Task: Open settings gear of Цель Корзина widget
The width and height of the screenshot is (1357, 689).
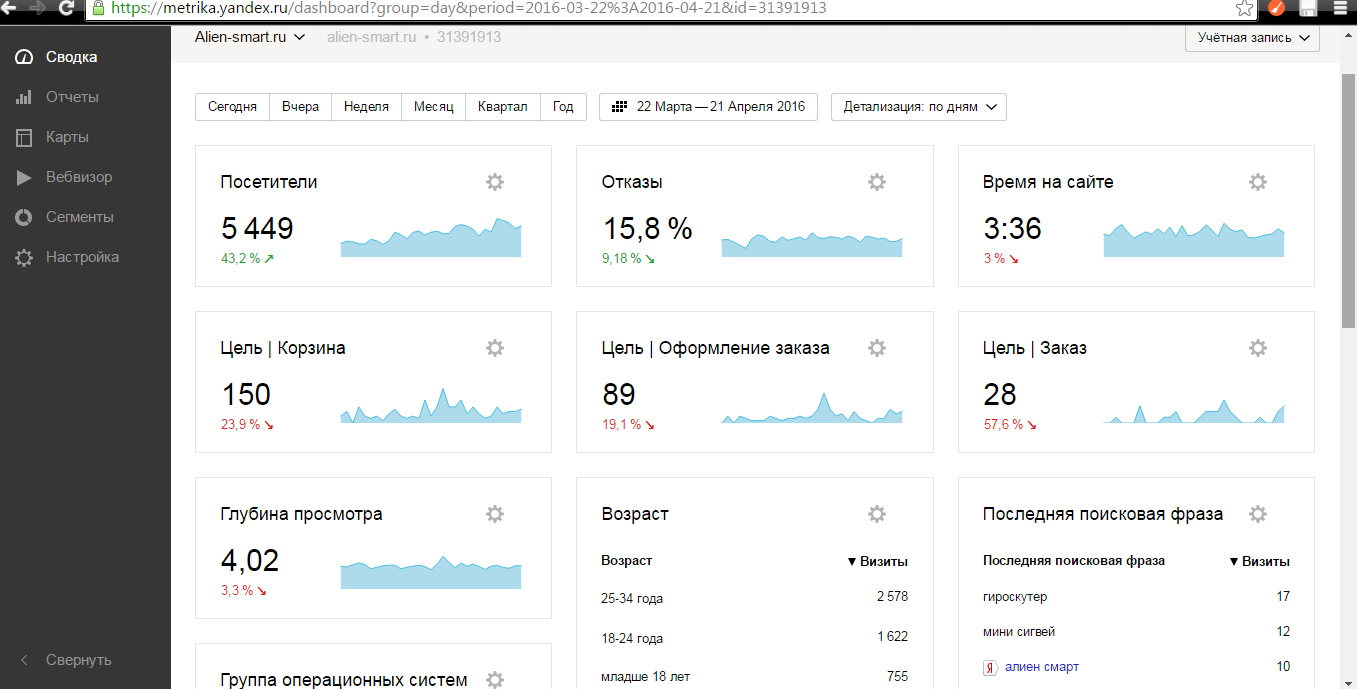Action: [x=495, y=348]
